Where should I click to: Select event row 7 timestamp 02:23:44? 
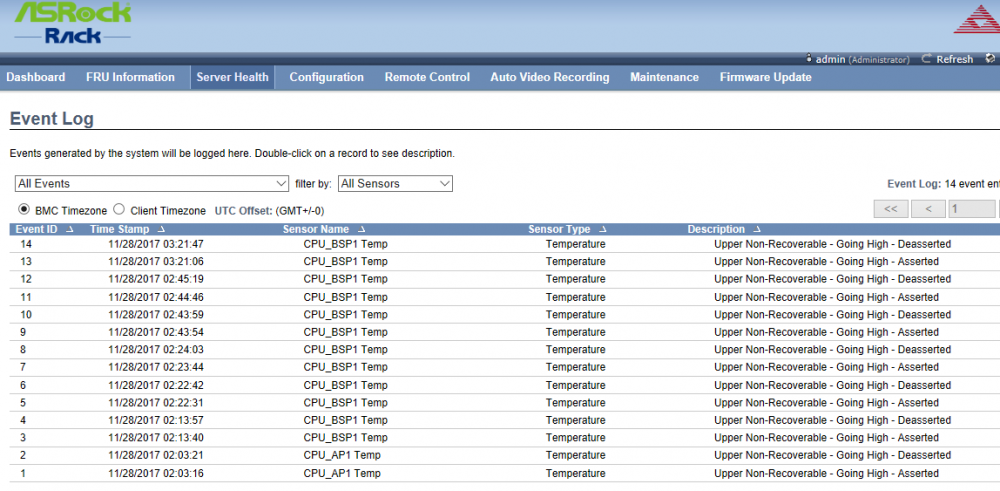pos(156,367)
